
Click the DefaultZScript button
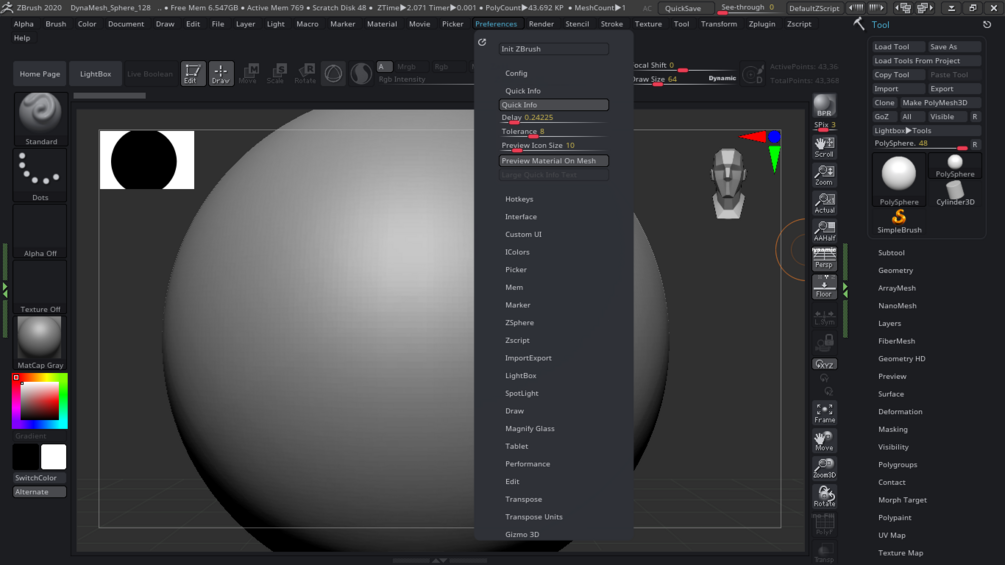pos(813,8)
